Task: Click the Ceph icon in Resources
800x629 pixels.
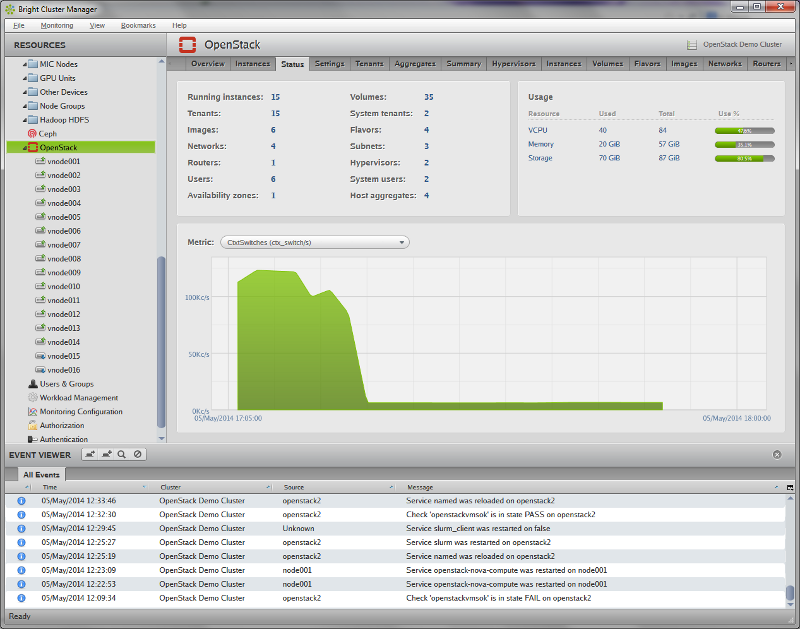Action: click(32, 134)
